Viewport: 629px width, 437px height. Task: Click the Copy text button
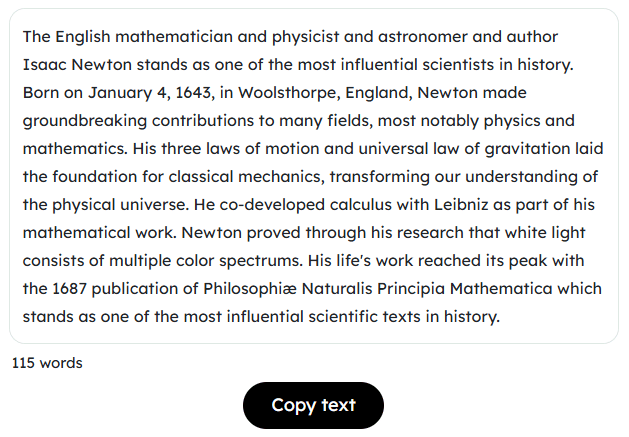point(313,405)
